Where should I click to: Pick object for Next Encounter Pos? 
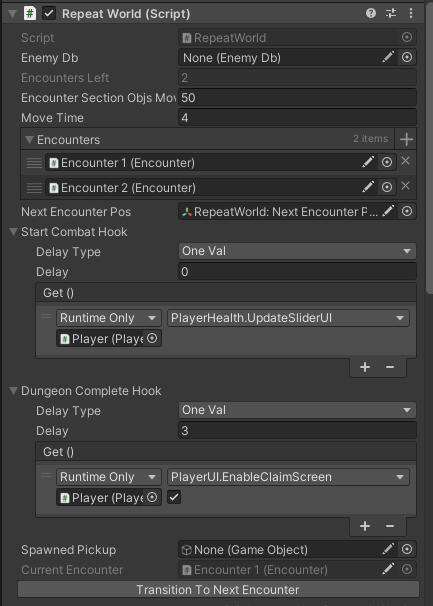tap(407, 211)
